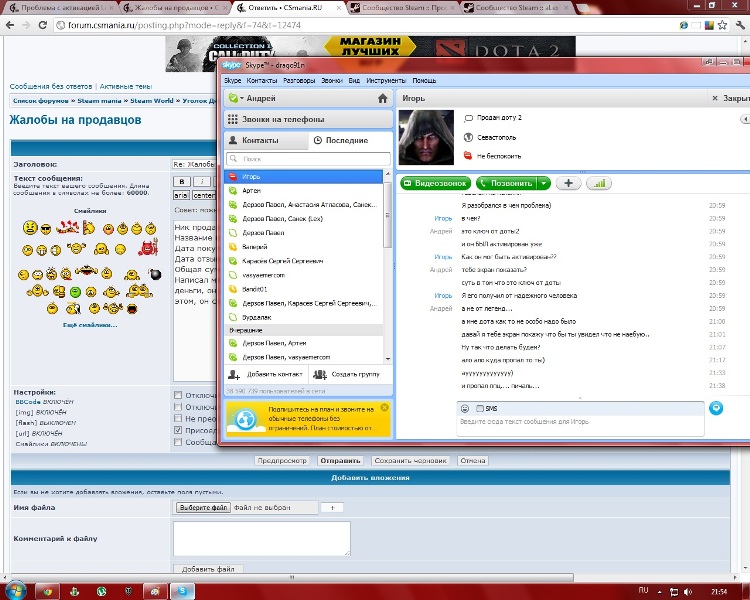This screenshot has width=750, height=600.
Task: Open the dropdown arrow beside Позвонить
Action: tap(544, 183)
